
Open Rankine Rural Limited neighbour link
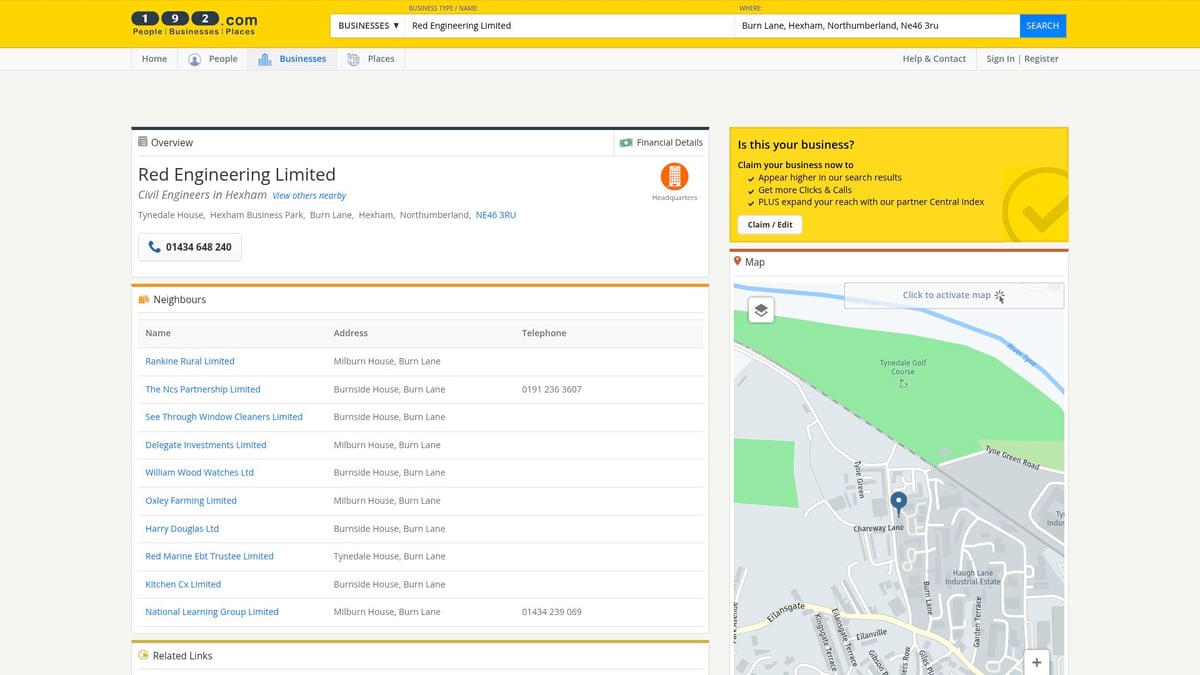click(190, 361)
